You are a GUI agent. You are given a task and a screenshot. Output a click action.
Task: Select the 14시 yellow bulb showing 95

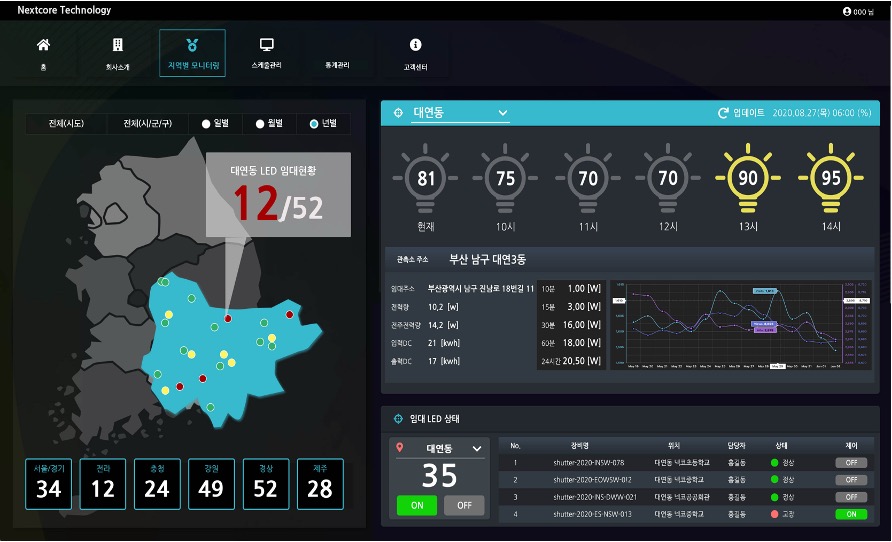[x=831, y=179]
